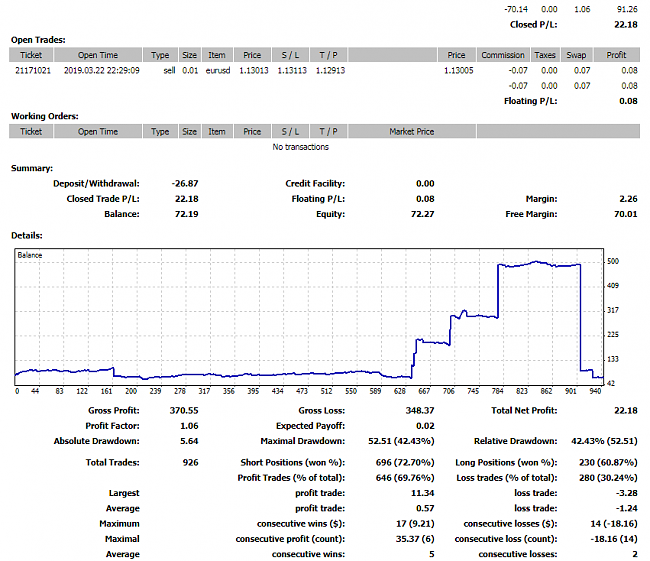Click the average profit trade value 0.57
This screenshot has height=561, width=650.
pos(425,508)
